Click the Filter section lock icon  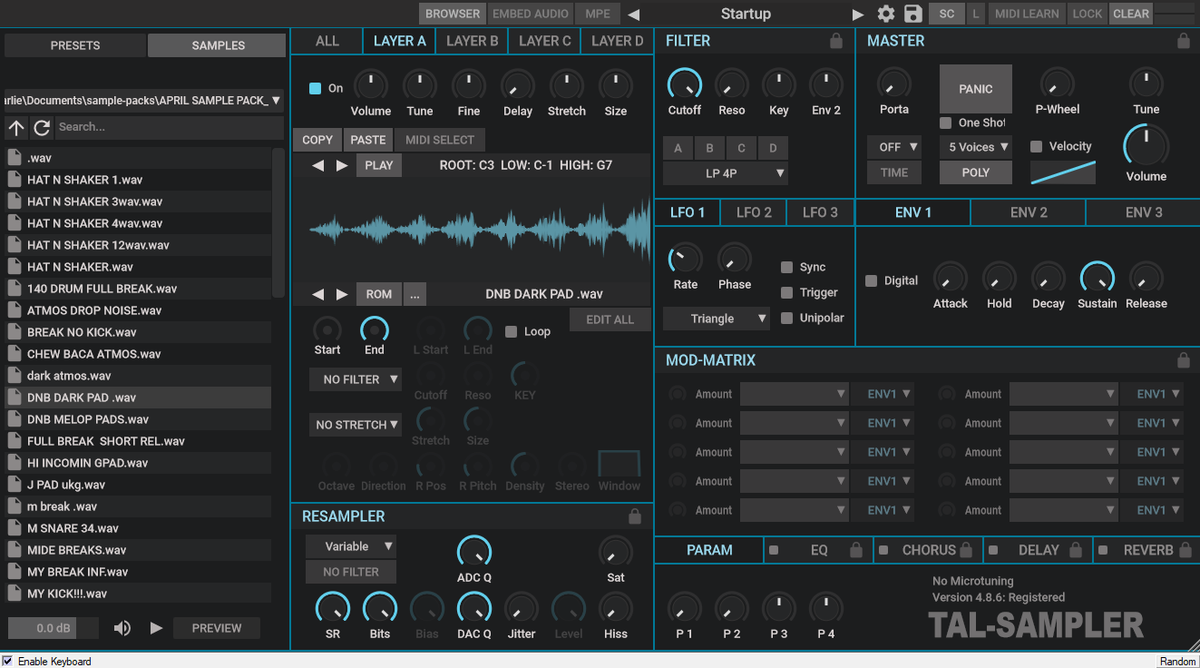[836, 41]
